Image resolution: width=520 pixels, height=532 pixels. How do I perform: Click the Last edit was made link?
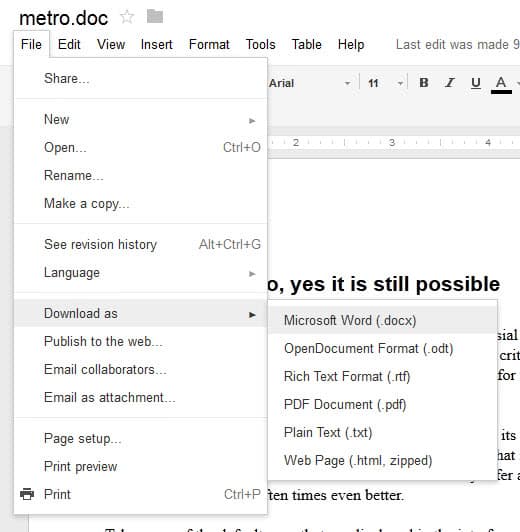click(x=458, y=44)
